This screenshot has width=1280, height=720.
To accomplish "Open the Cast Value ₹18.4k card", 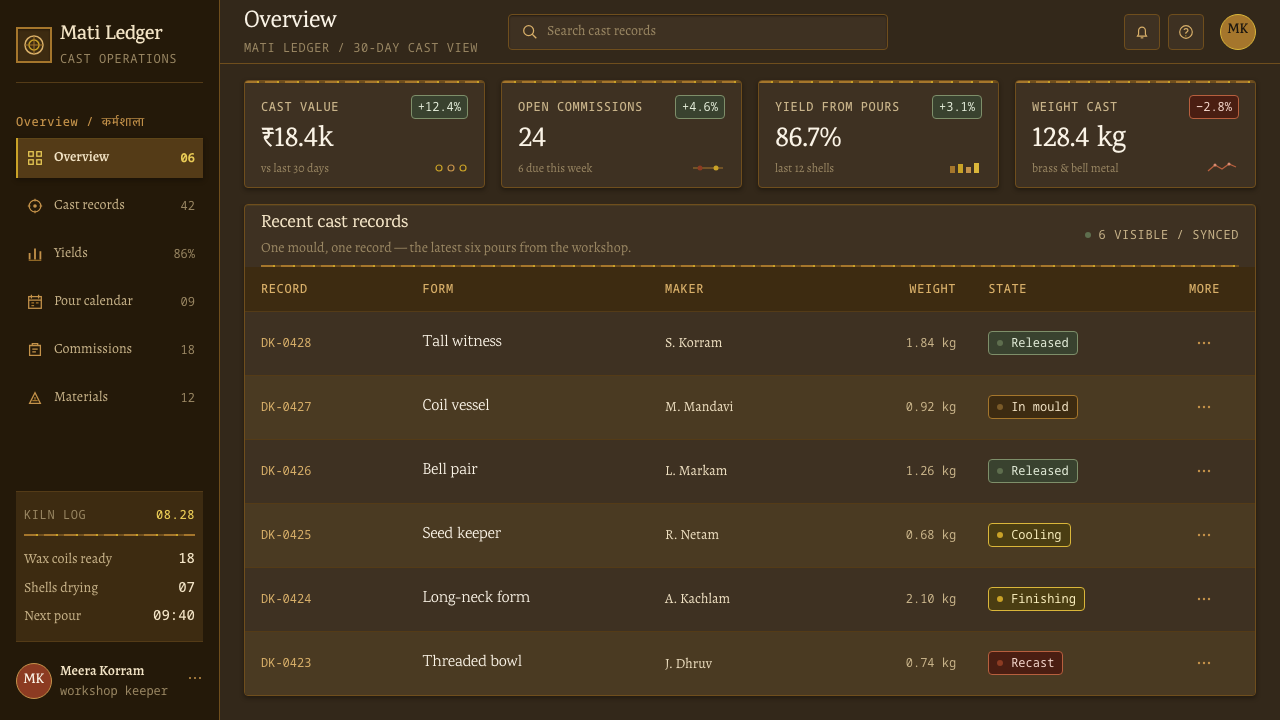I will [x=364, y=134].
